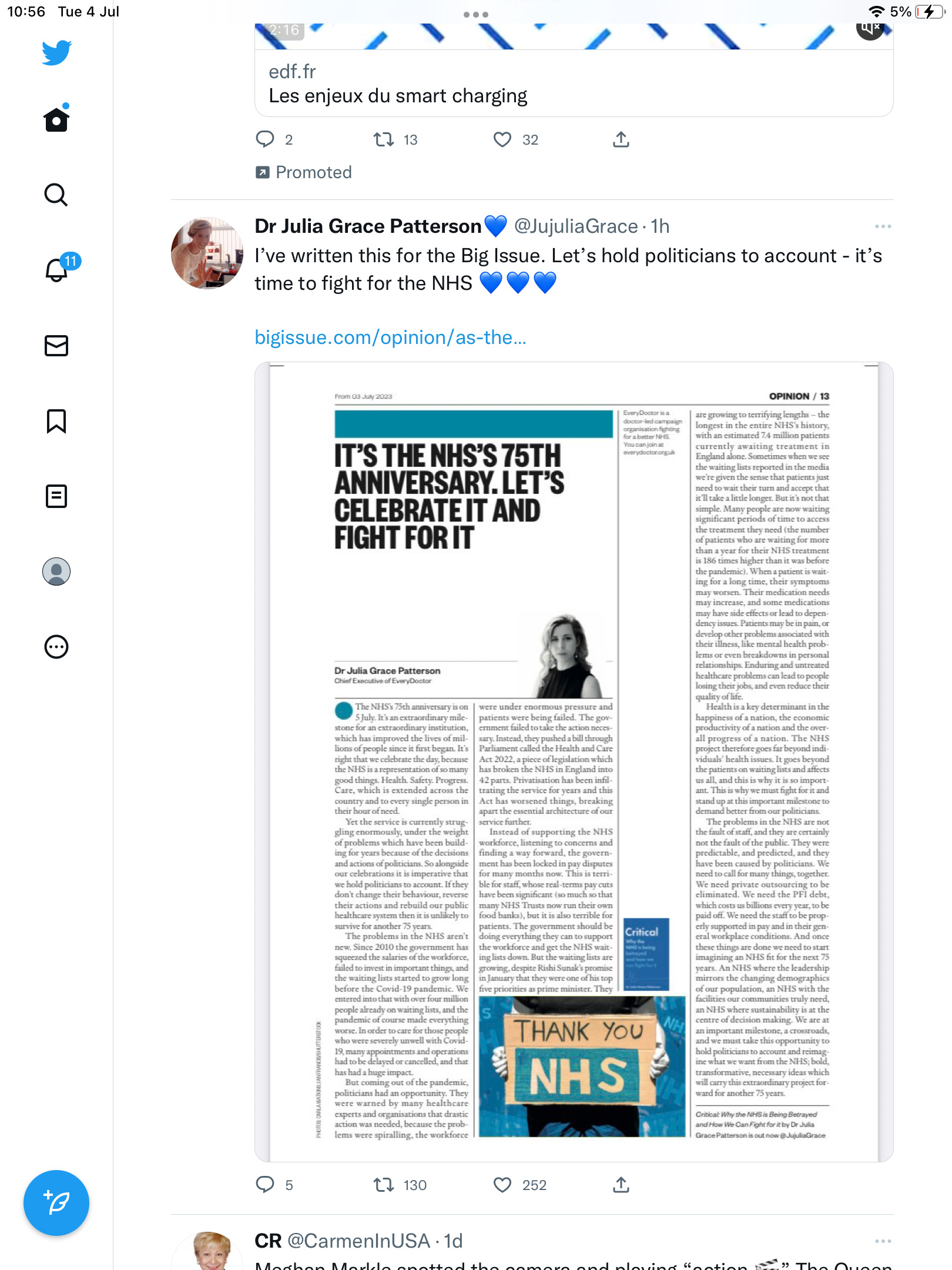
Task: Go to the Home timeline
Action: pos(56,119)
